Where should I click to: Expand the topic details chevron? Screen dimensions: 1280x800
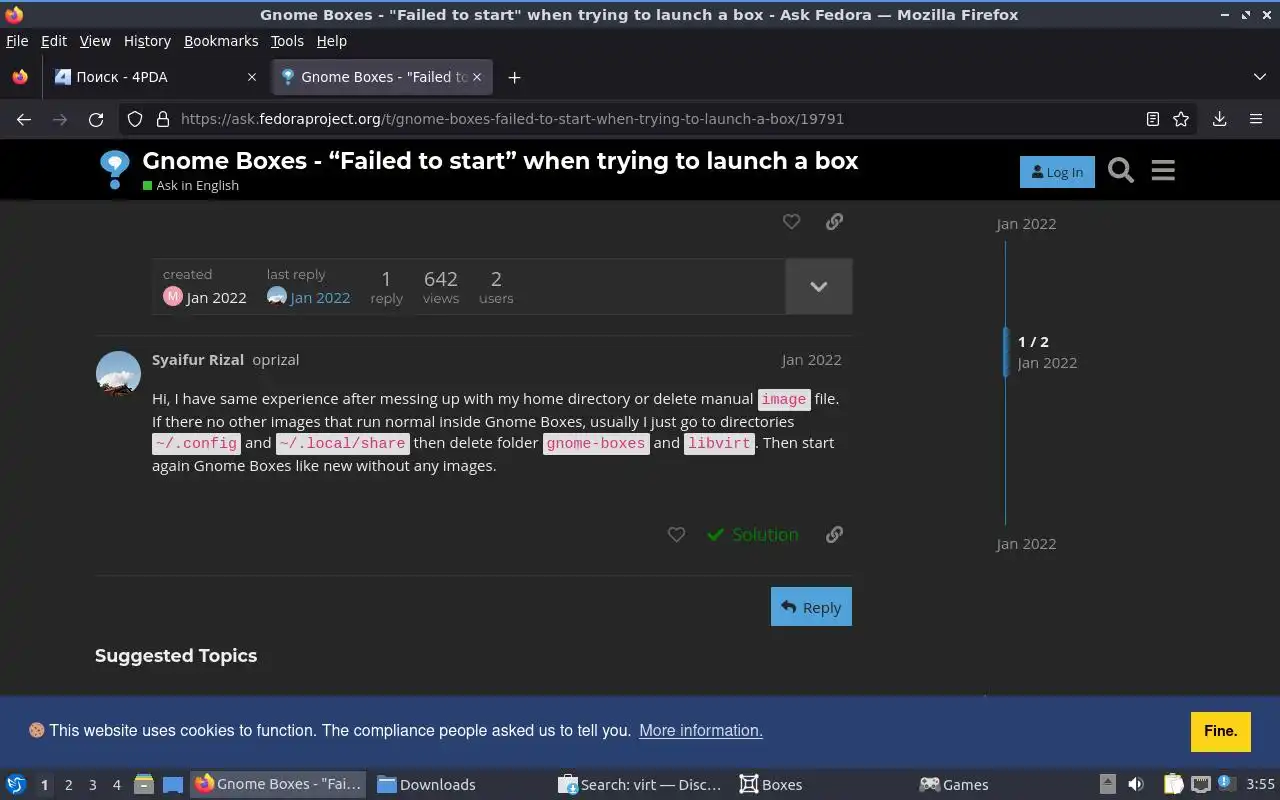[819, 287]
